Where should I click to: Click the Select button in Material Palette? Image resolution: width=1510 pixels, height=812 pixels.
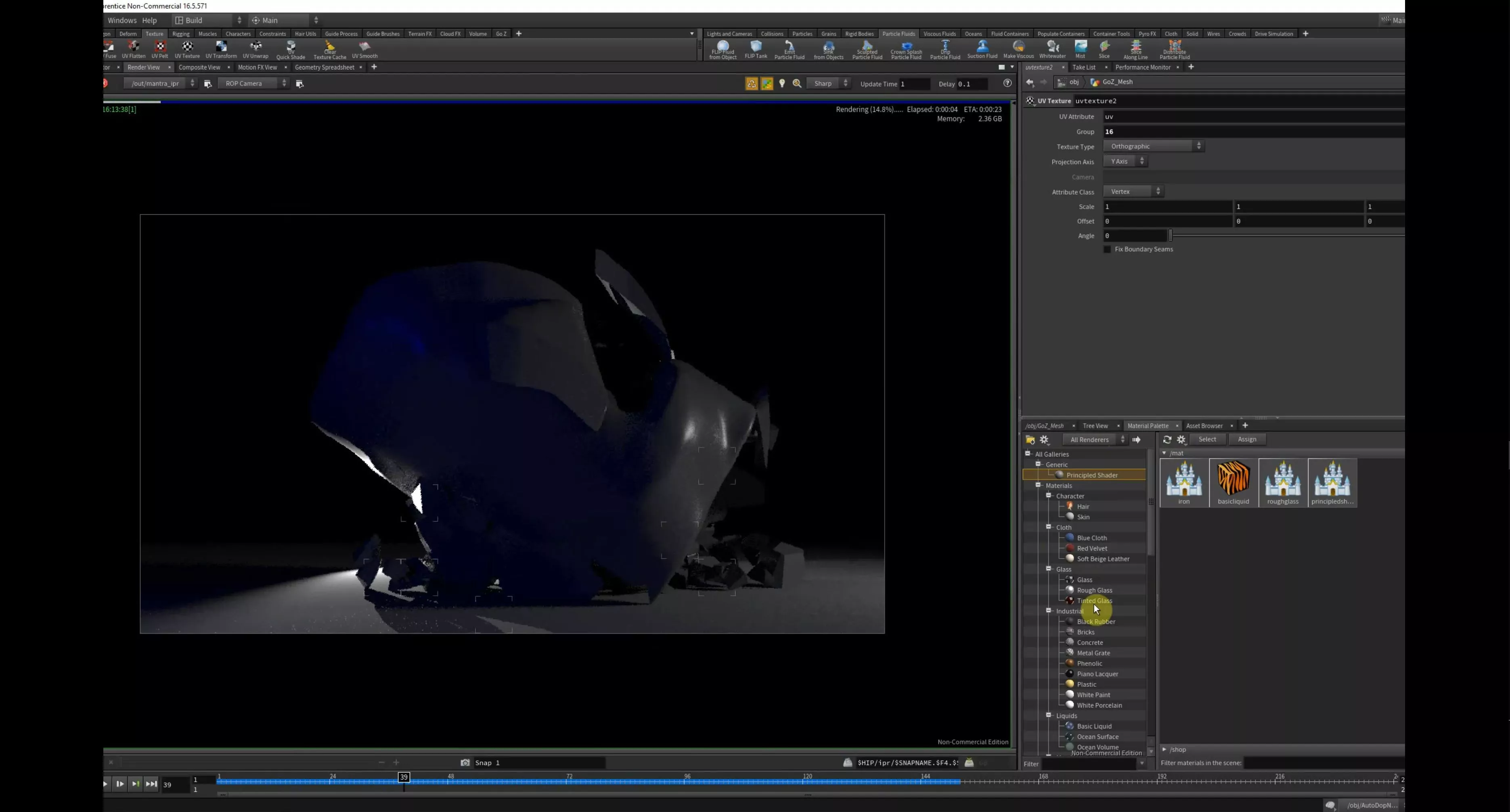(1207, 439)
